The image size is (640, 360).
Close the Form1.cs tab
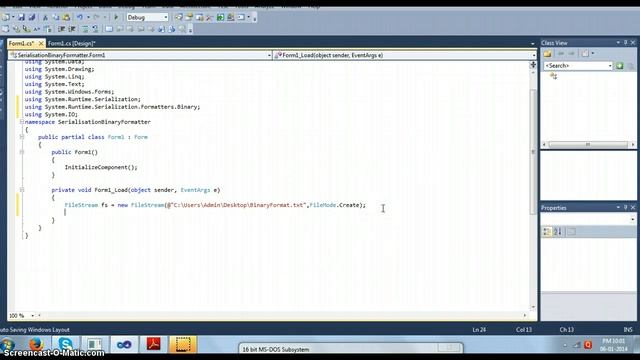41,43
